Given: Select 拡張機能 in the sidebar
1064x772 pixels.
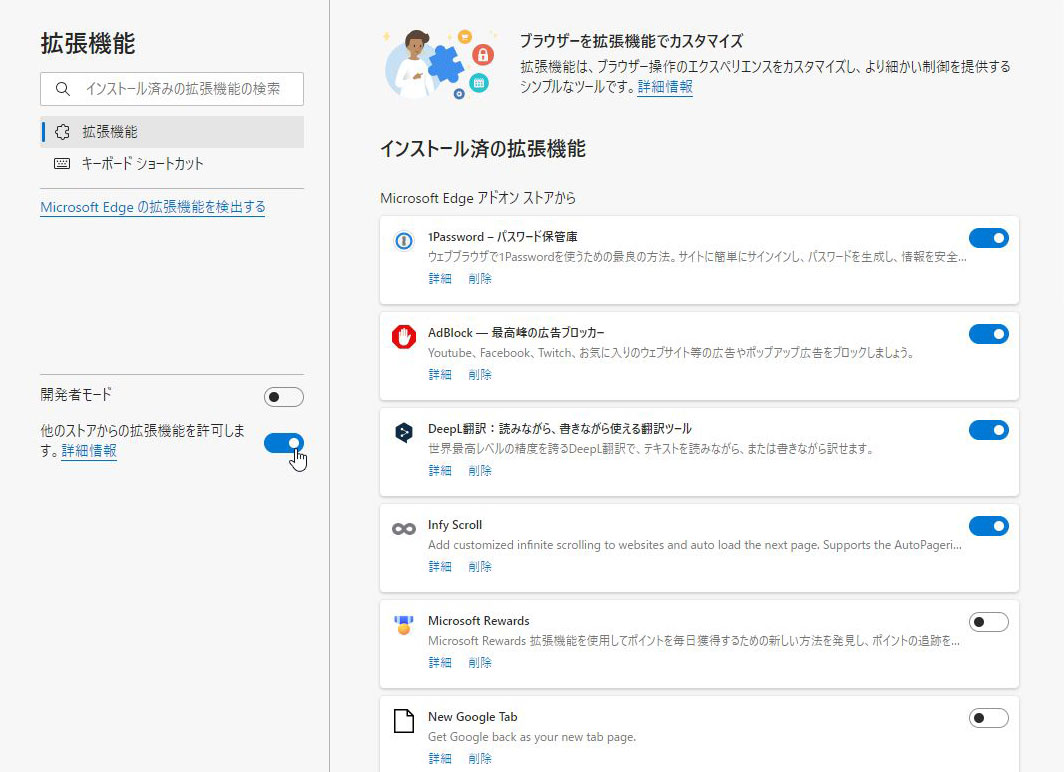Looking at the screenshot, I should [x=110, y=132].
